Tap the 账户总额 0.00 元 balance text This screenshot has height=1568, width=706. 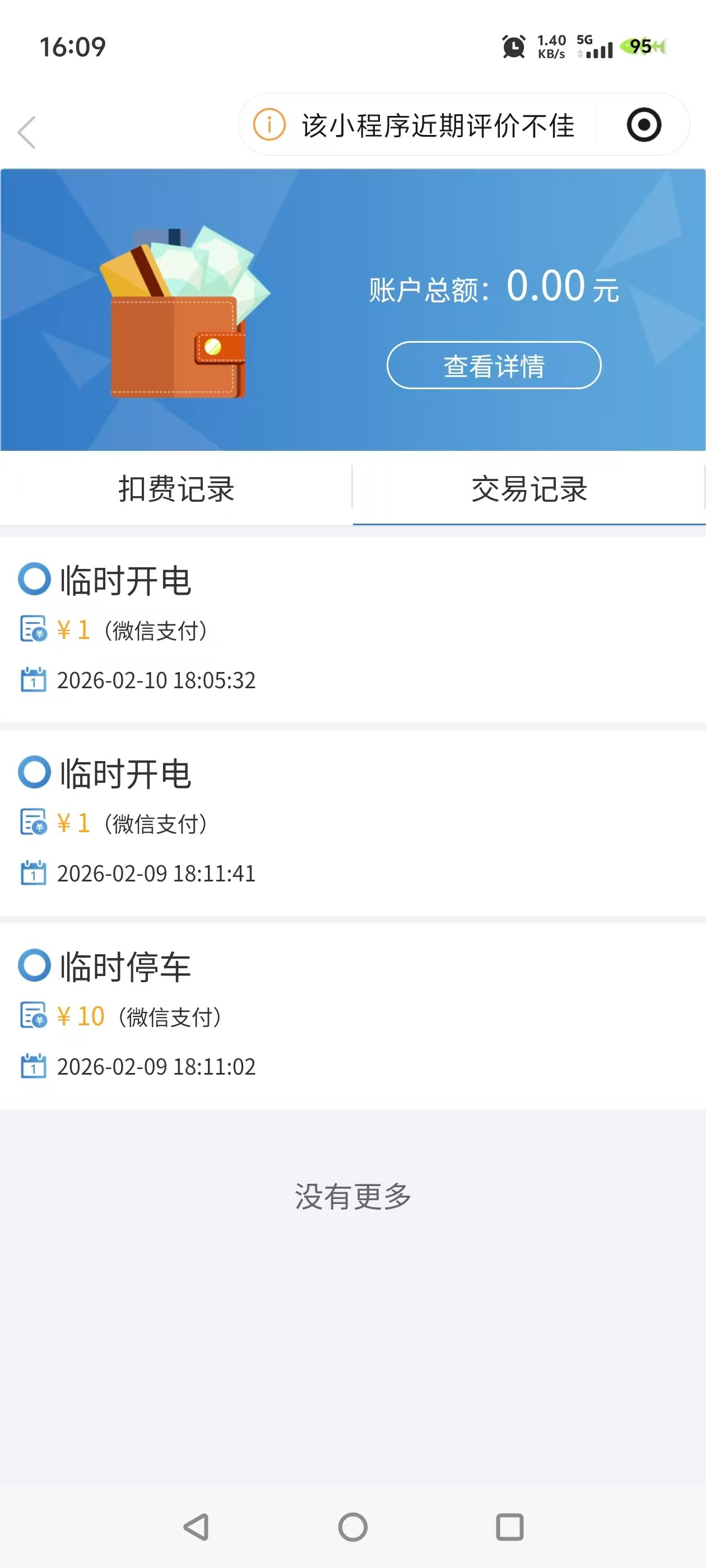(494, 287)
